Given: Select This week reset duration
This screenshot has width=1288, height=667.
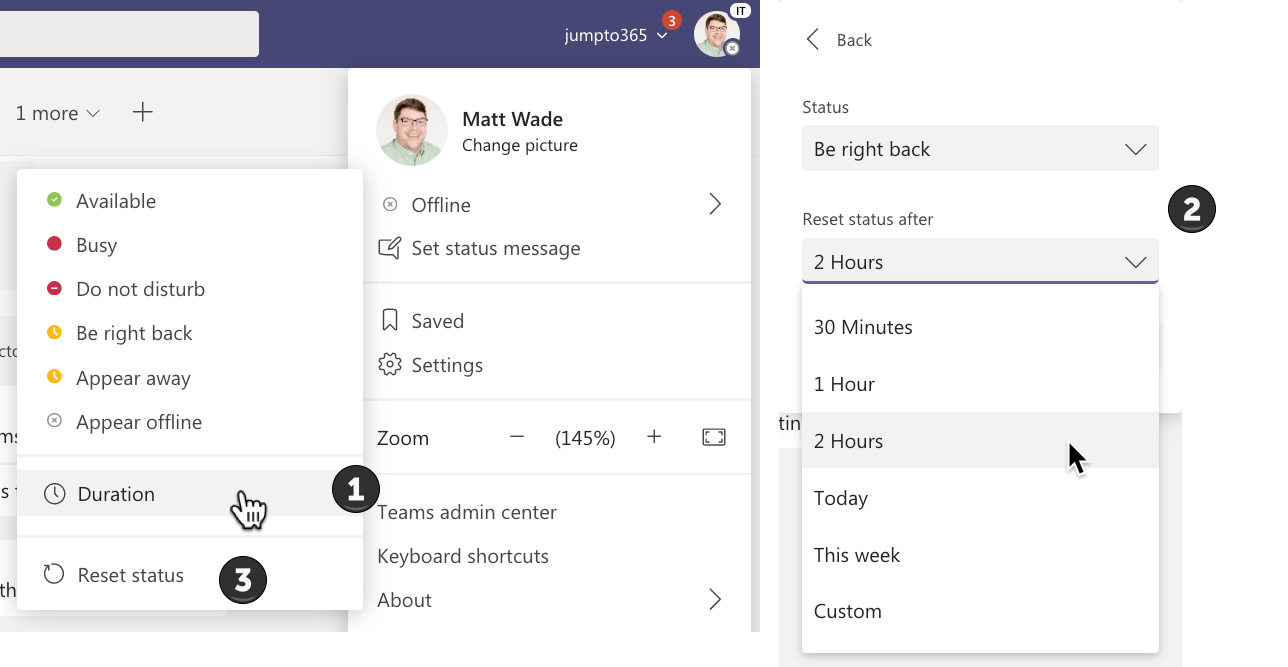Looking at the screenshot, I should point(980,555).
